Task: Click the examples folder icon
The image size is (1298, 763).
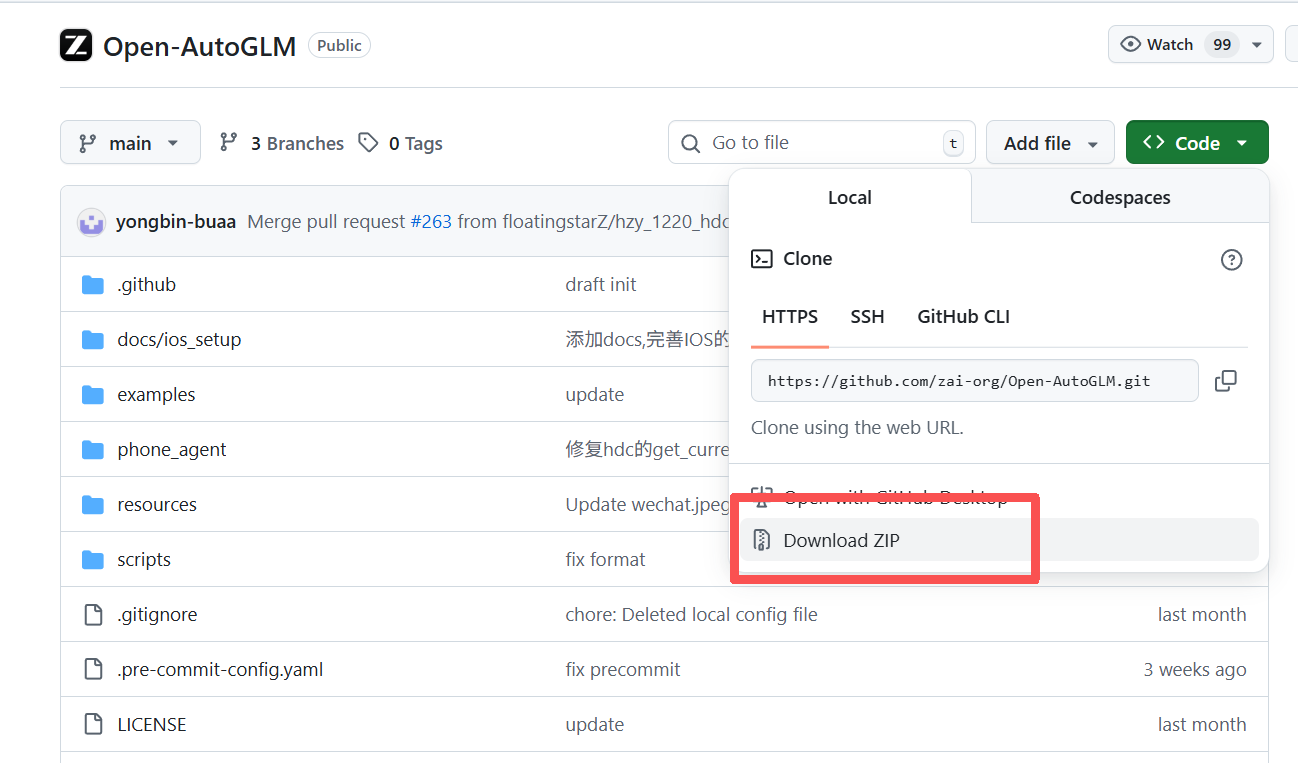Action: [x=93, y=395]
